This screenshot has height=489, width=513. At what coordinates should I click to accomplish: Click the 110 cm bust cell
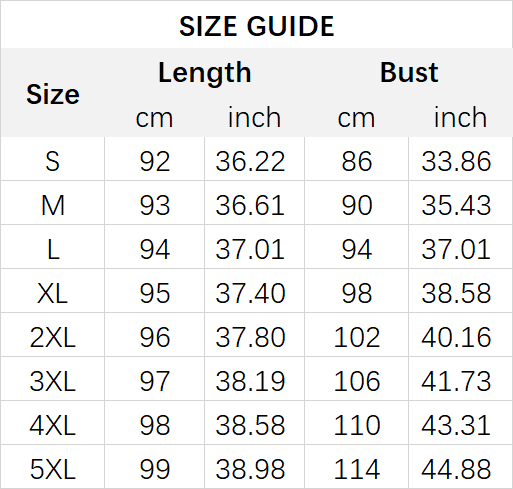tap(357, 425)
